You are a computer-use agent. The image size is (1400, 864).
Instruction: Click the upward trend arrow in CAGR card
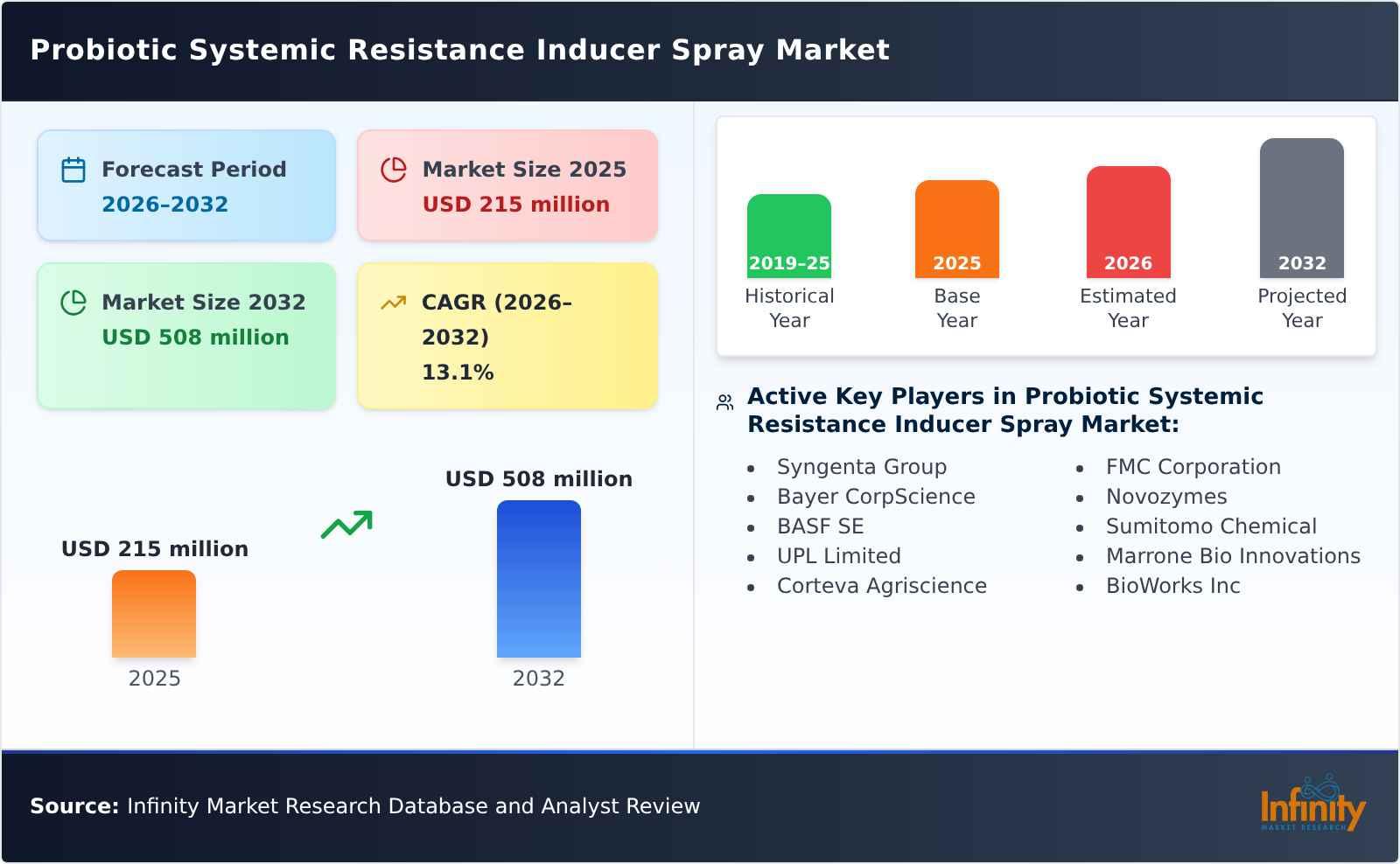point(394,301)
